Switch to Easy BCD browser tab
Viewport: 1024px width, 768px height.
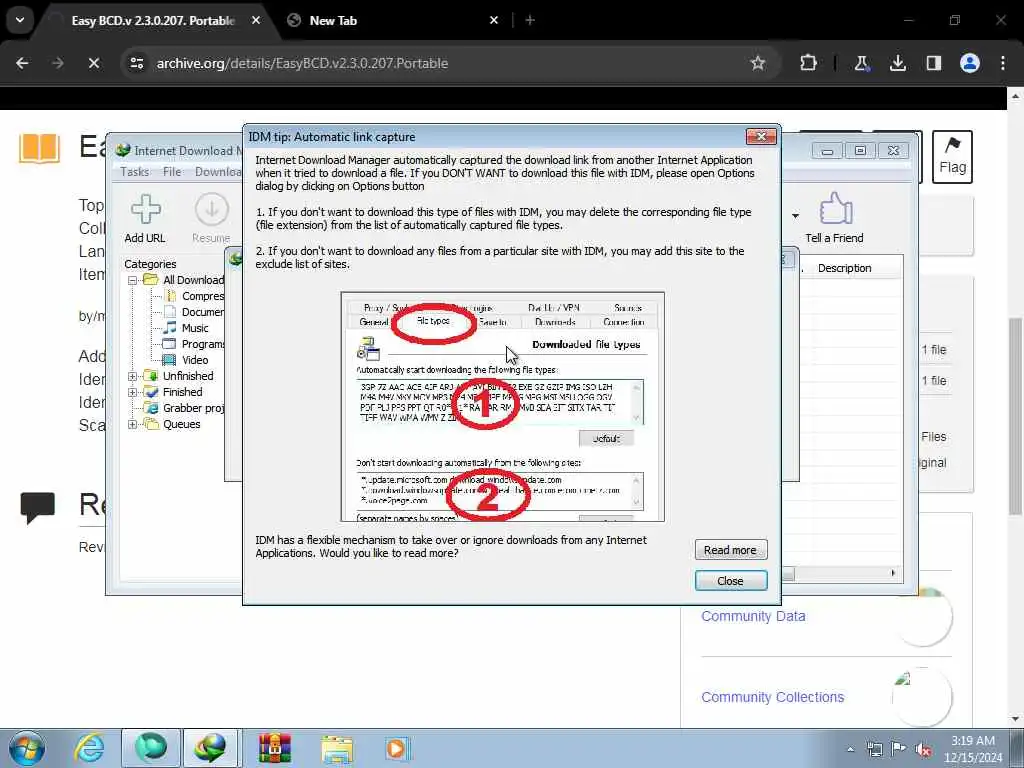(153, 20)
